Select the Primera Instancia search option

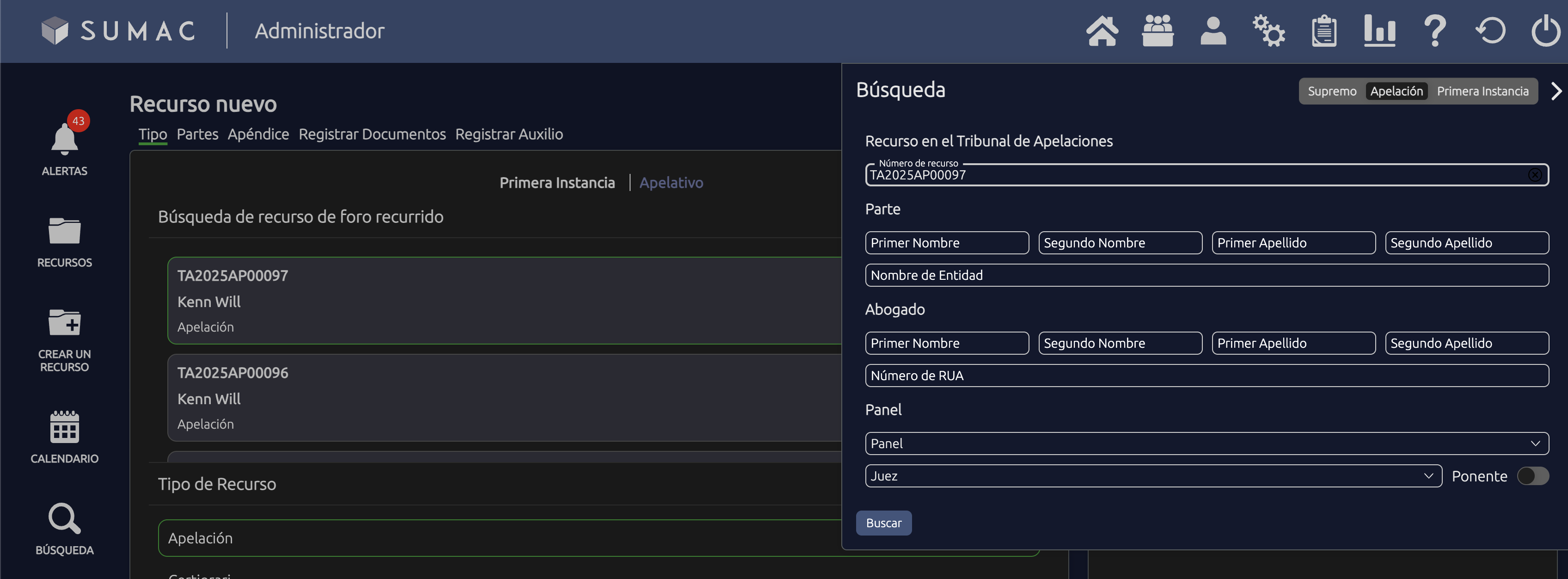click(1482, 91)
